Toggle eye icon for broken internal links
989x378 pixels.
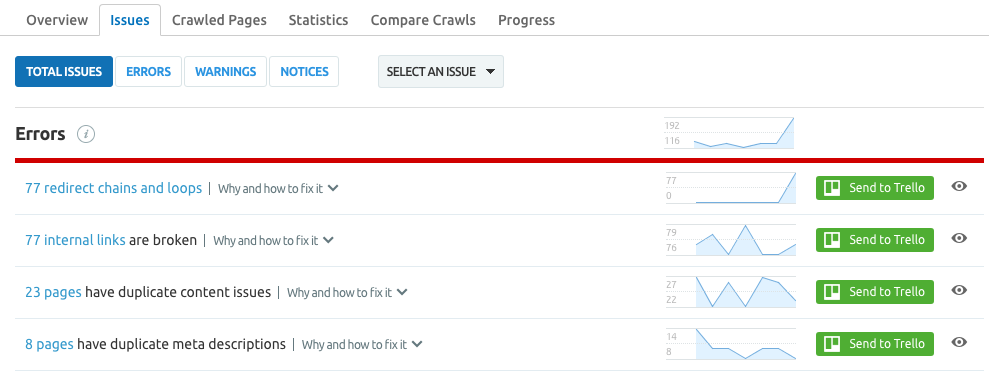pos(959,238)
